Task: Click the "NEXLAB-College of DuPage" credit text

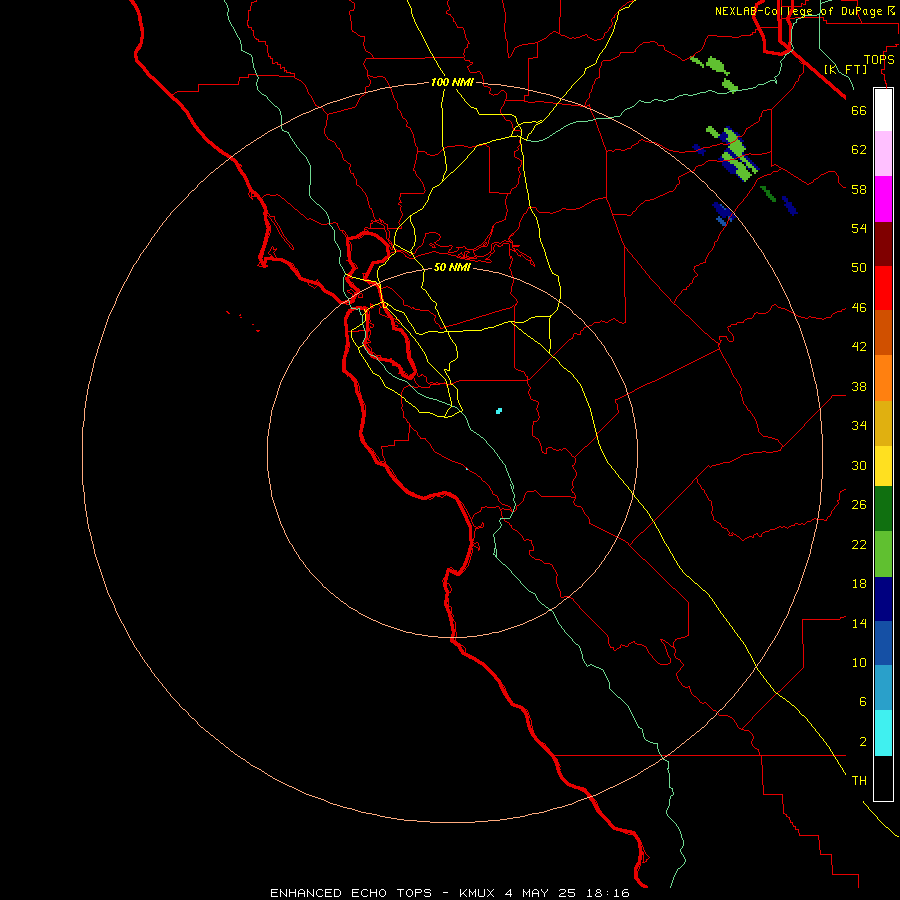Action: pos(798,11)
